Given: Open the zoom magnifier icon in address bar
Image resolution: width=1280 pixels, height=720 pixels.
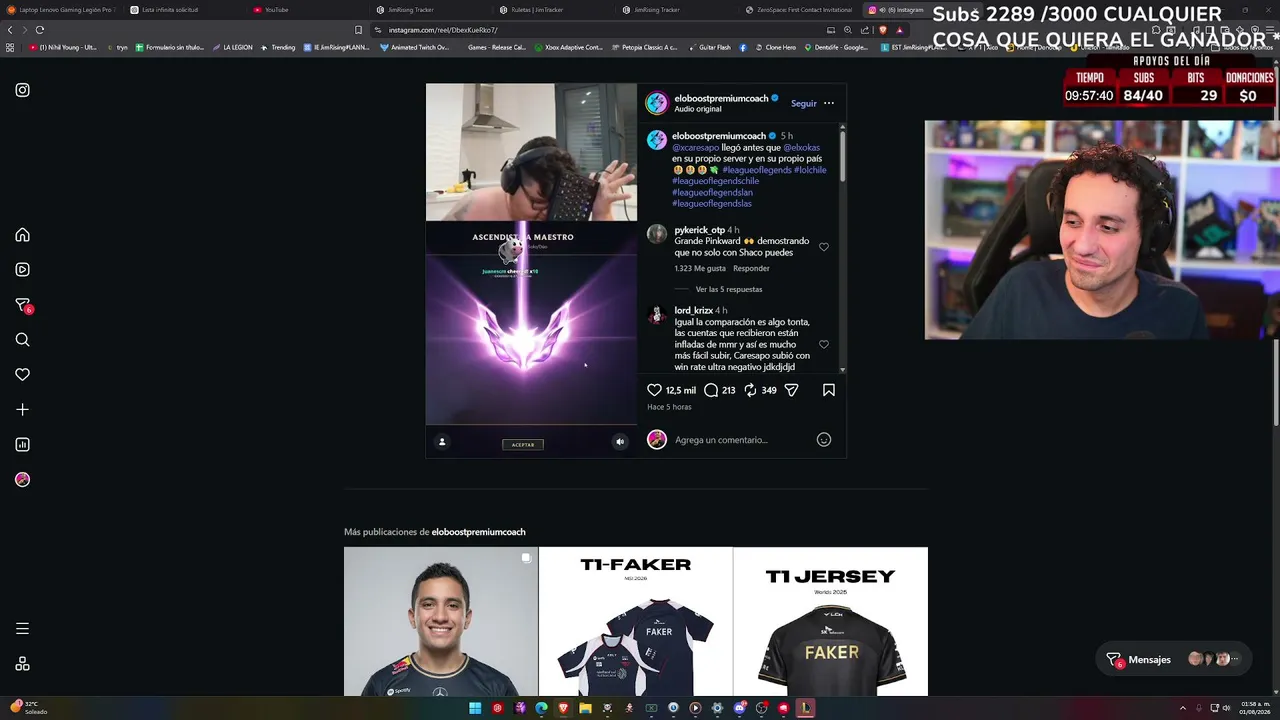Looking at the screenshot, I should (x=848, y=30).
